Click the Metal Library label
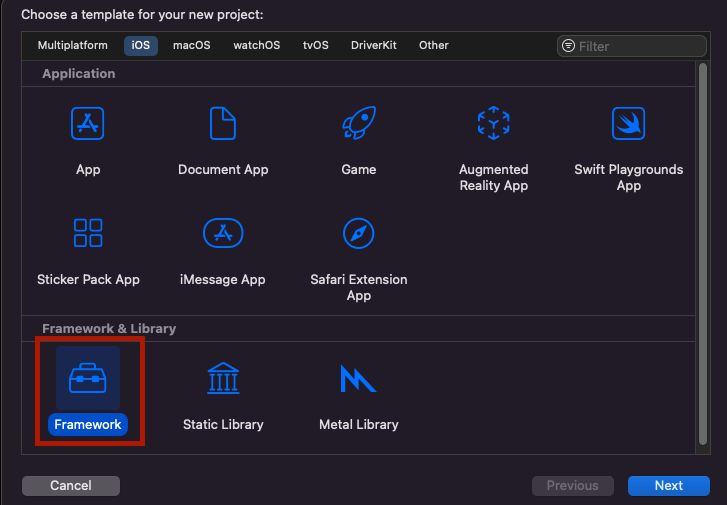The width and height of the screenshot is (727, 505). coord(358,424)
